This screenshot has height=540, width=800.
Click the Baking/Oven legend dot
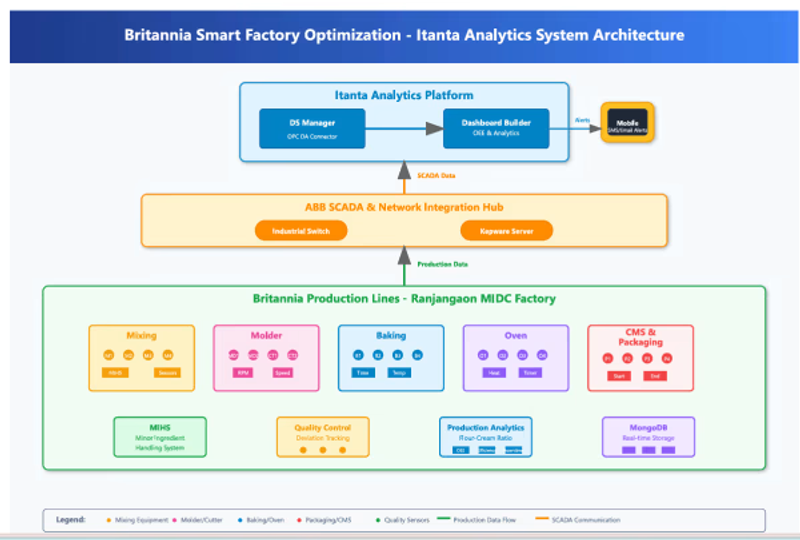[240, 520]
